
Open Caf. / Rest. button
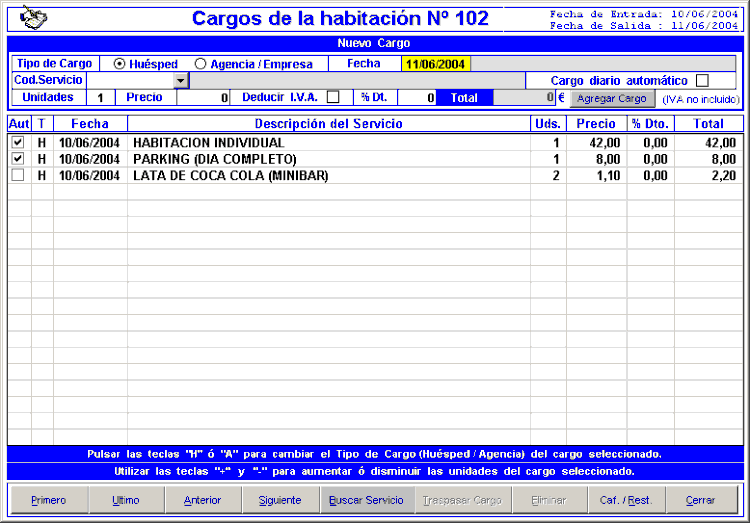626,500
